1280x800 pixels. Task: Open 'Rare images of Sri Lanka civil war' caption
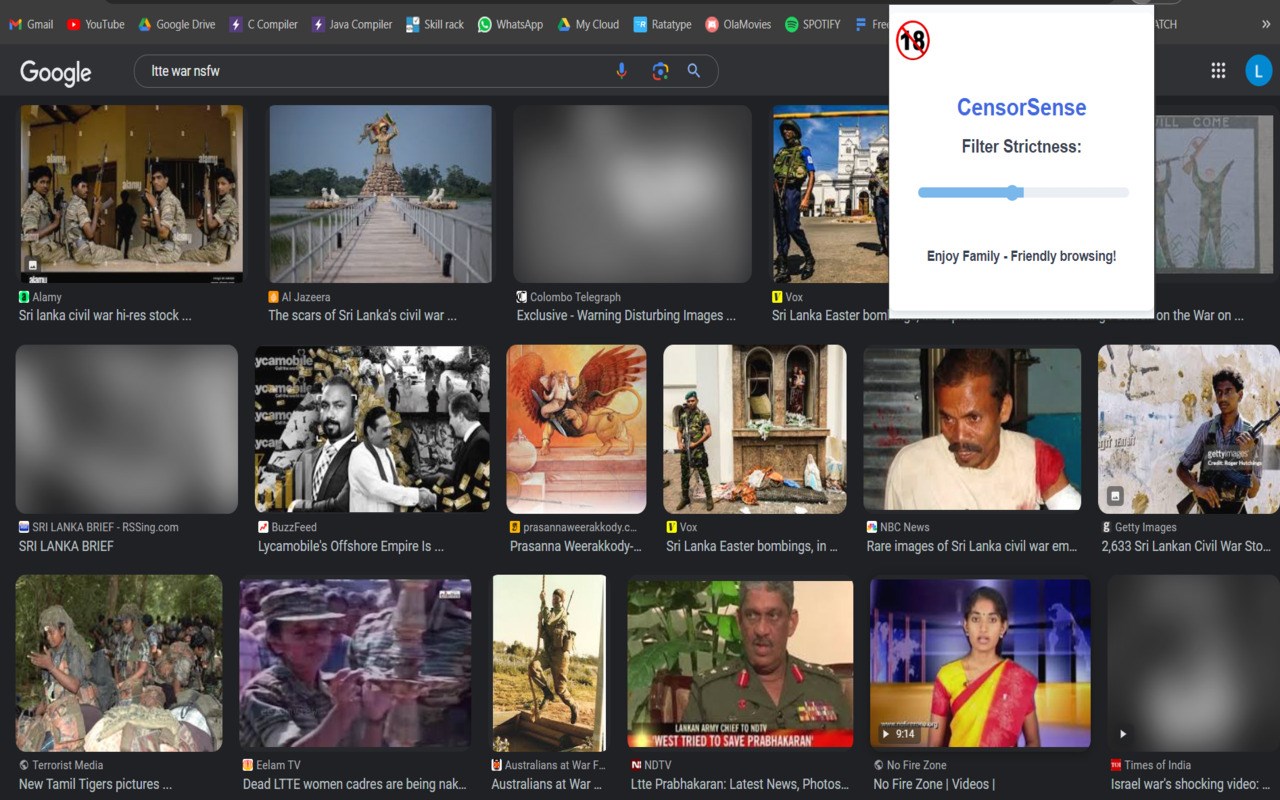point(972,546)
